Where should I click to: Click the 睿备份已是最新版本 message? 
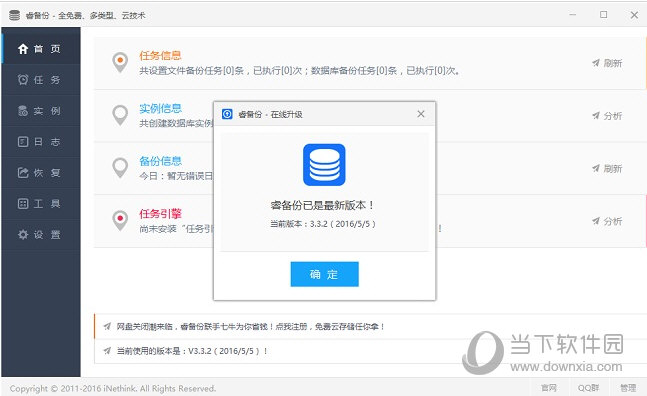pos(322,205)
